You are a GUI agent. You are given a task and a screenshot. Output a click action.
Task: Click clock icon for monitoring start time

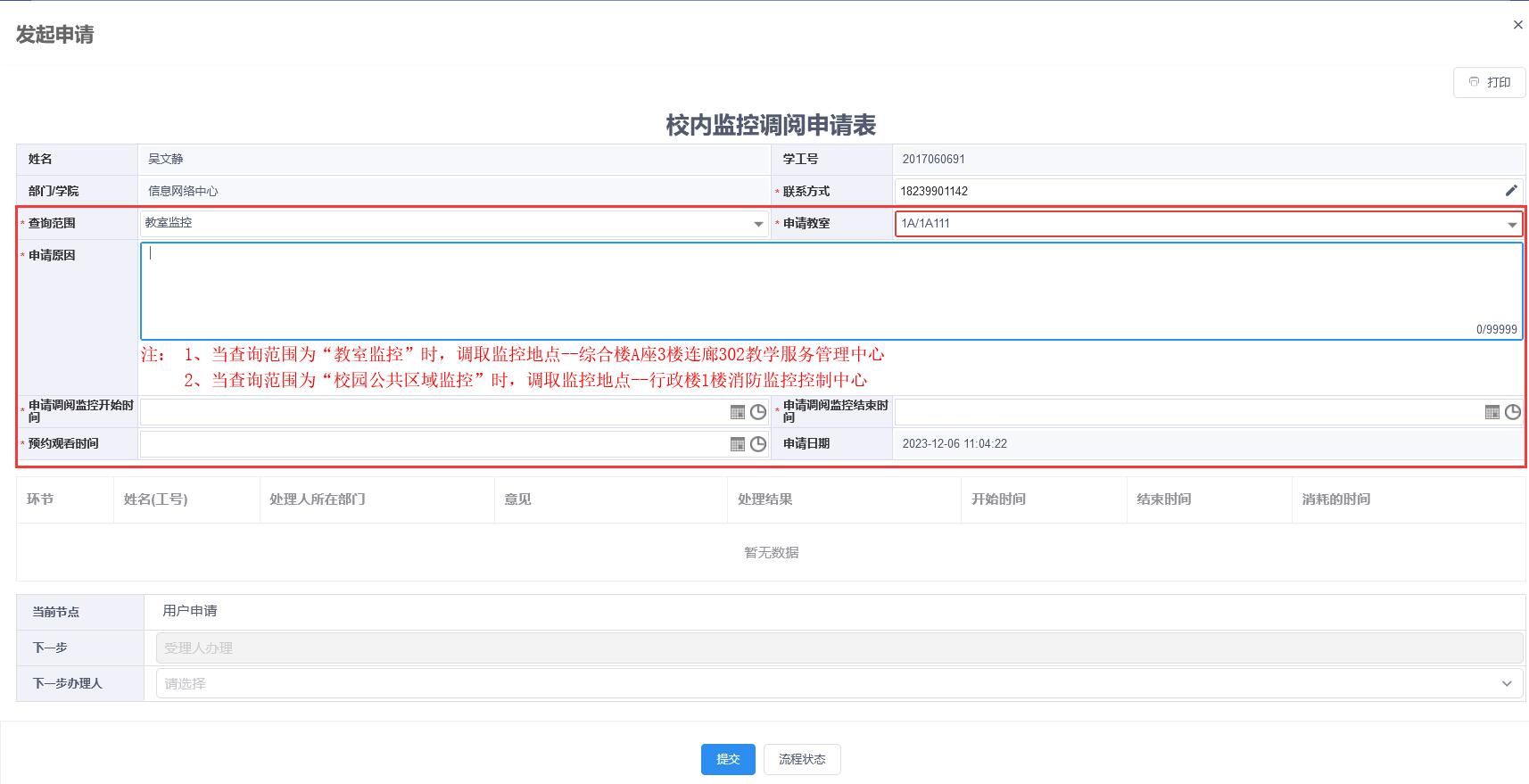tap(758, 412)
